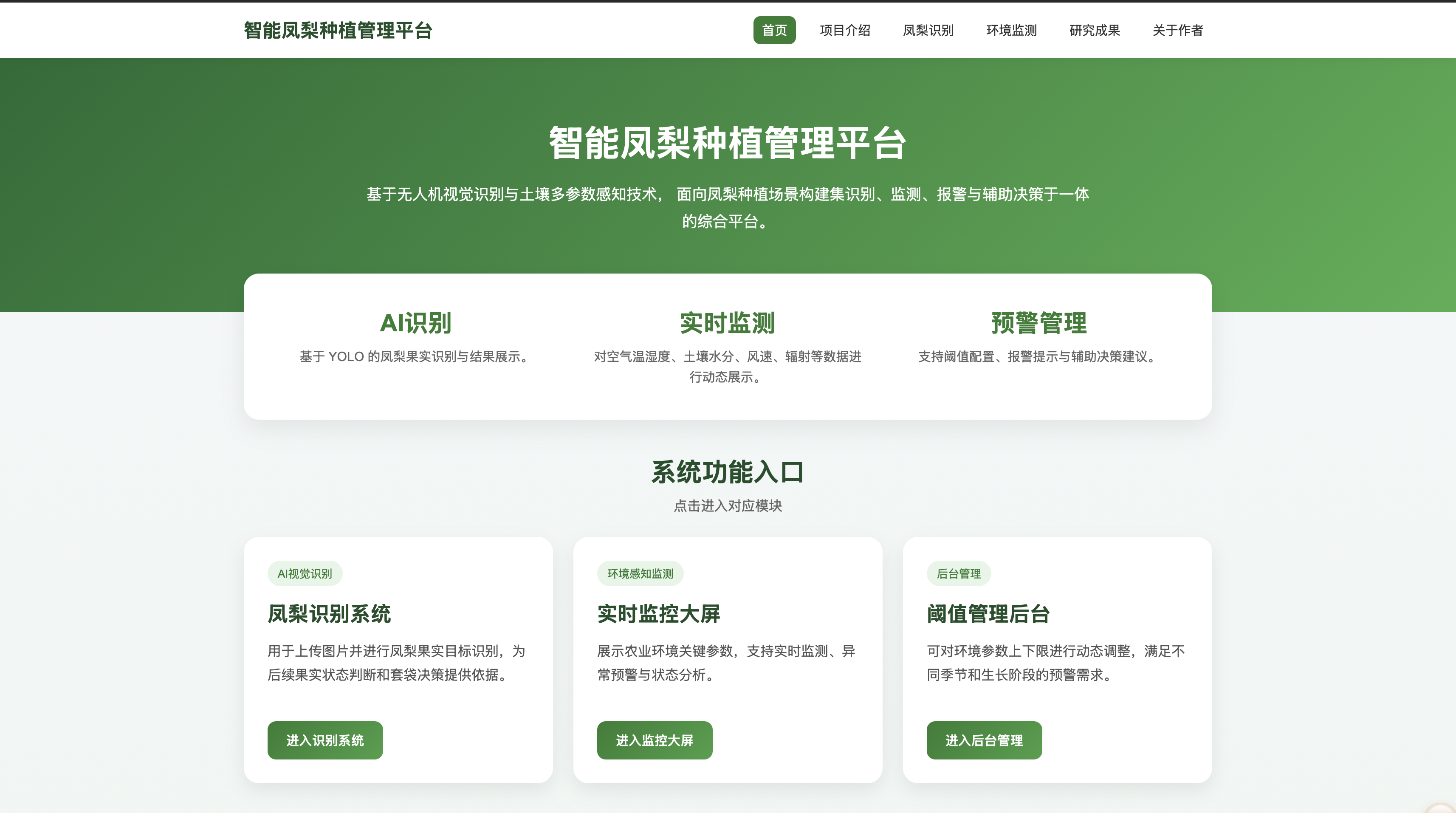Click the 点击进入对应模块 subtitle

pyautogui.click(x=728, y=505)
